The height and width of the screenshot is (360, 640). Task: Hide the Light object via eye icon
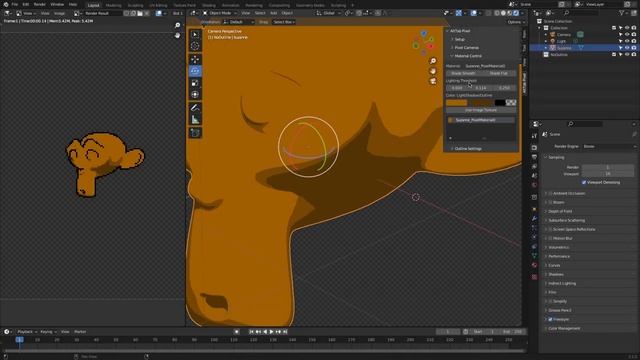pos(627,41)
